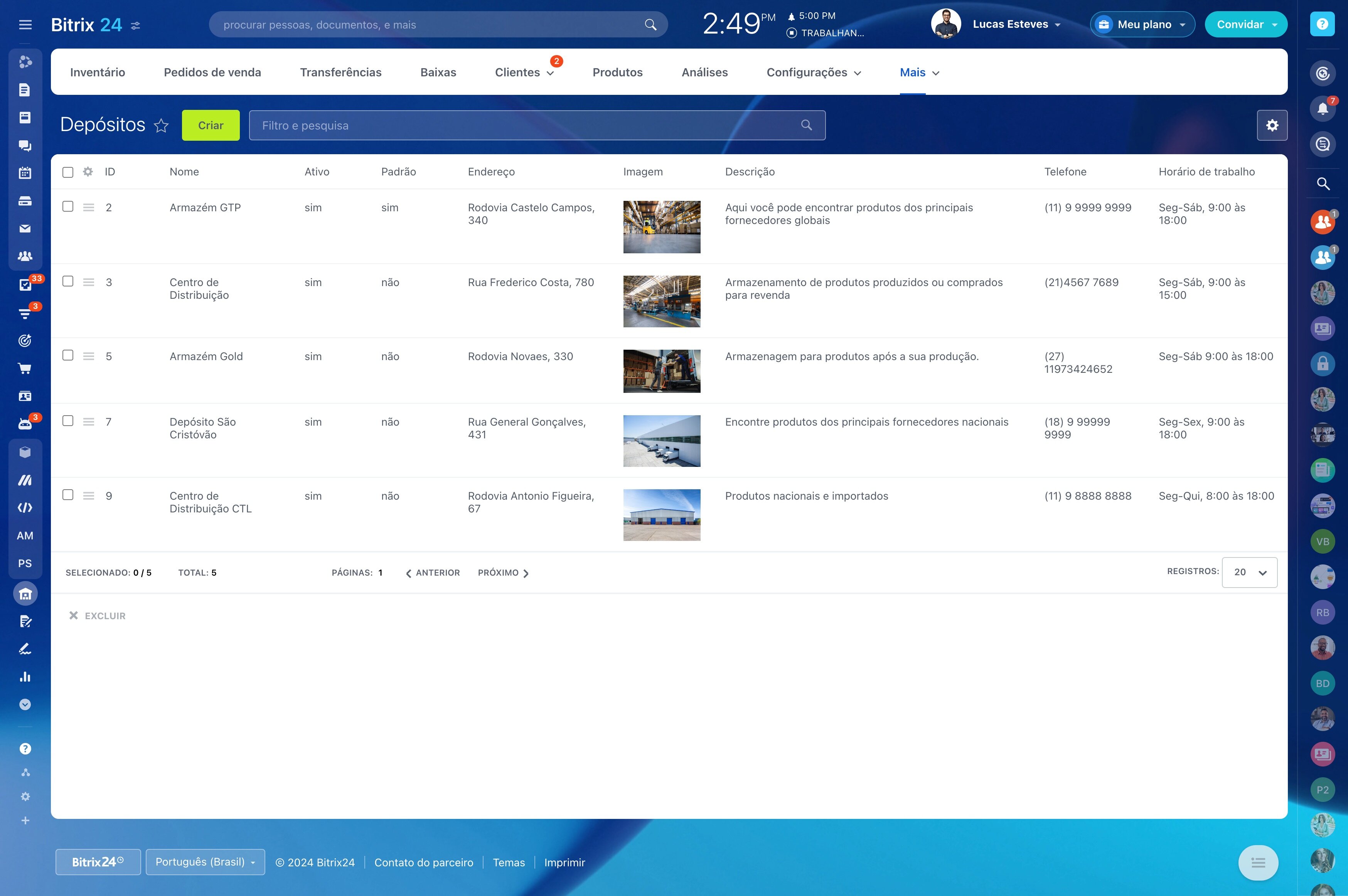Open the notifications bell icon
The width and height of the screenshot is (1348, 896).
click(x=1322, y=109)
